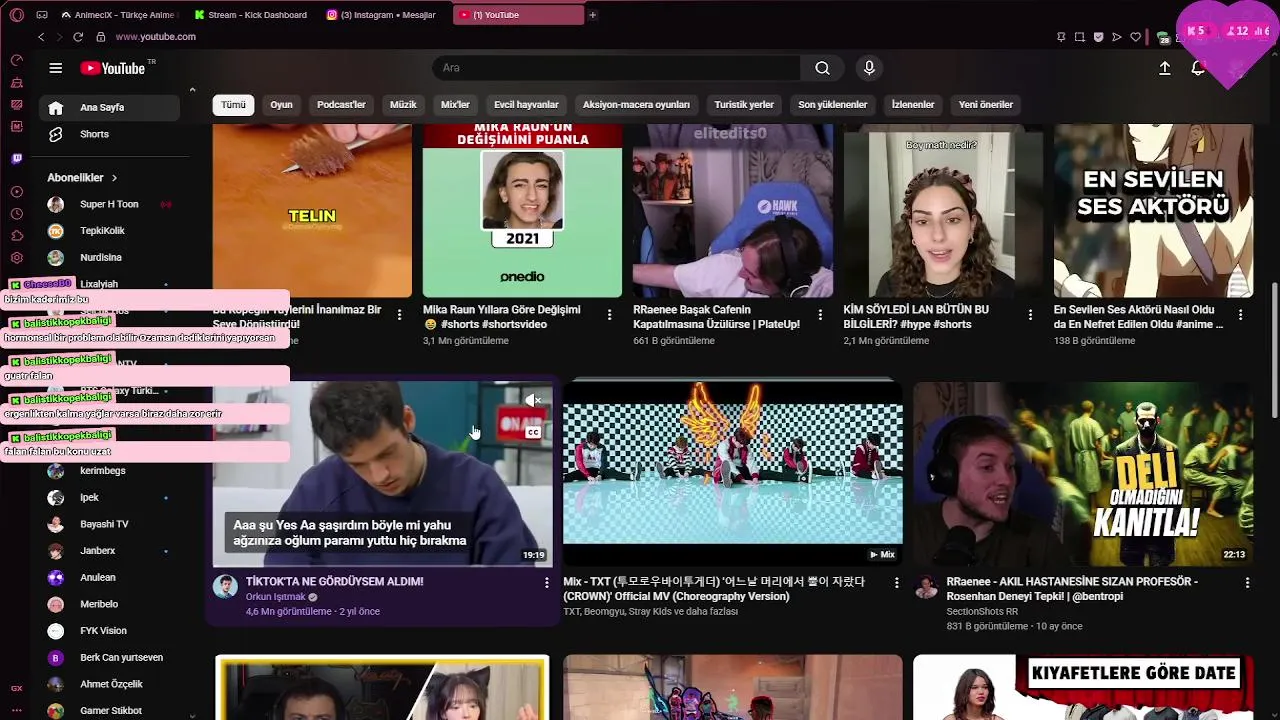Open the YouTube hamburger guide menu
Screen dimensions: 1280x720
56,68
